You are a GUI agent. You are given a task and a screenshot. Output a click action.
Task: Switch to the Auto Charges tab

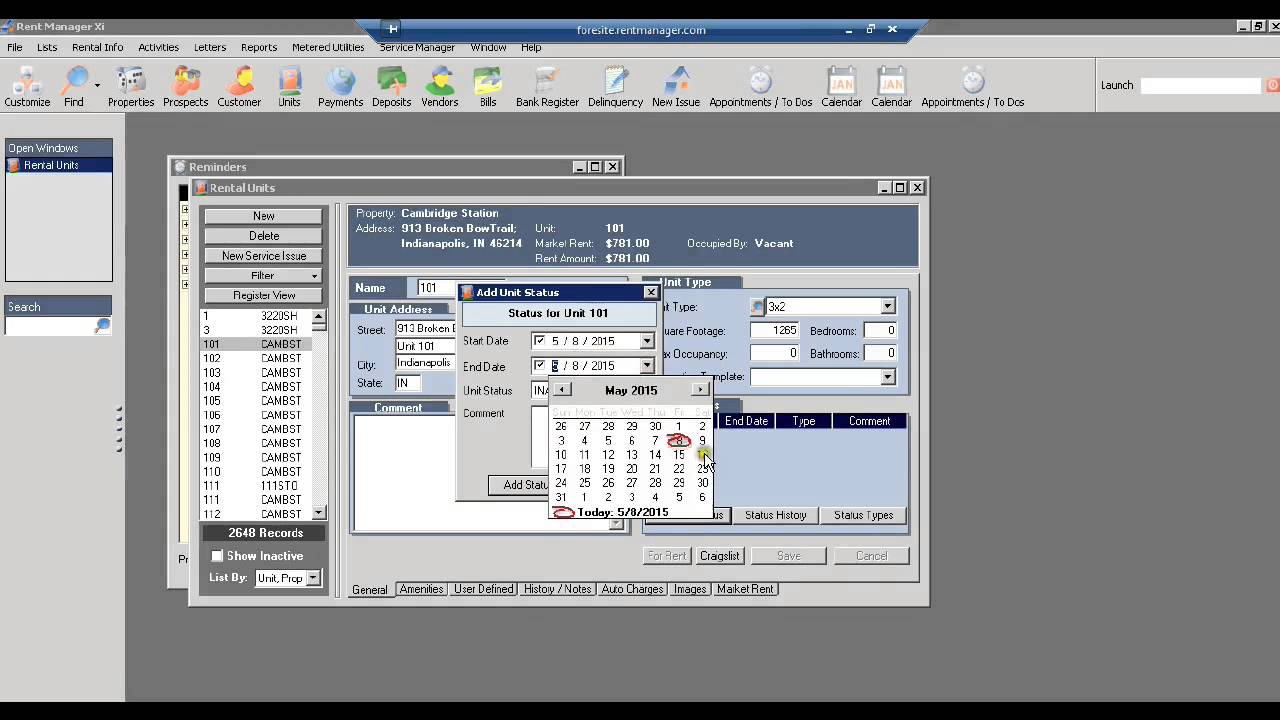(632, 589)
